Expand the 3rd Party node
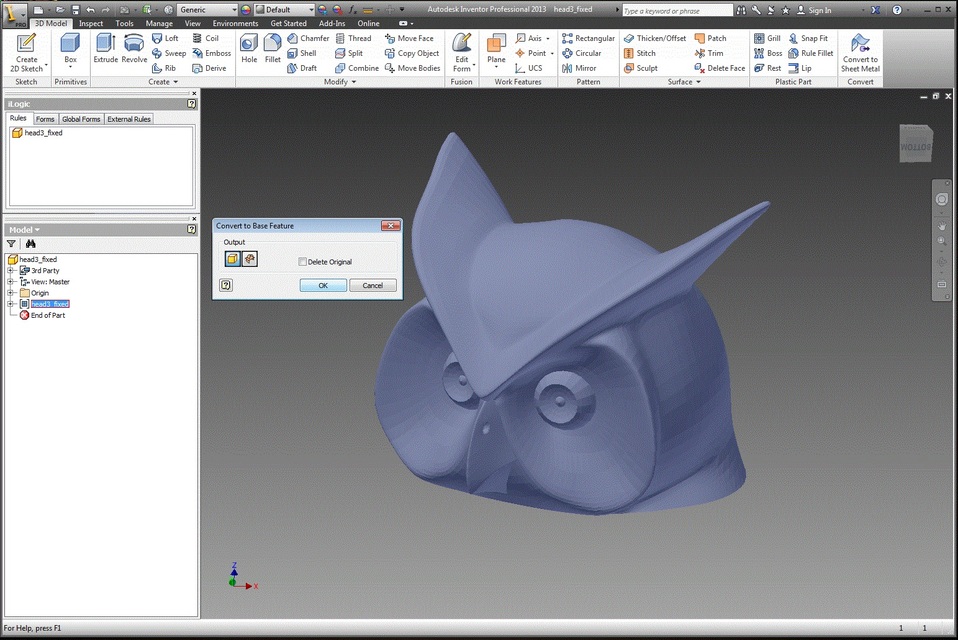This screenshot has height=640, width=958. click(x=9, y=270)
